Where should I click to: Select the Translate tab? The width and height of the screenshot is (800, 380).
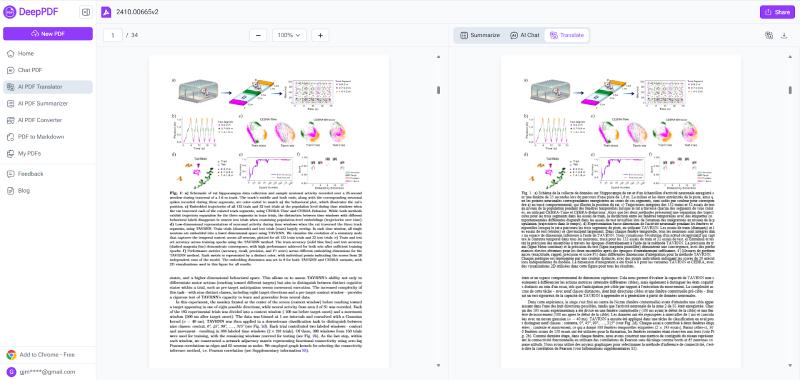(x=567, y=35)
